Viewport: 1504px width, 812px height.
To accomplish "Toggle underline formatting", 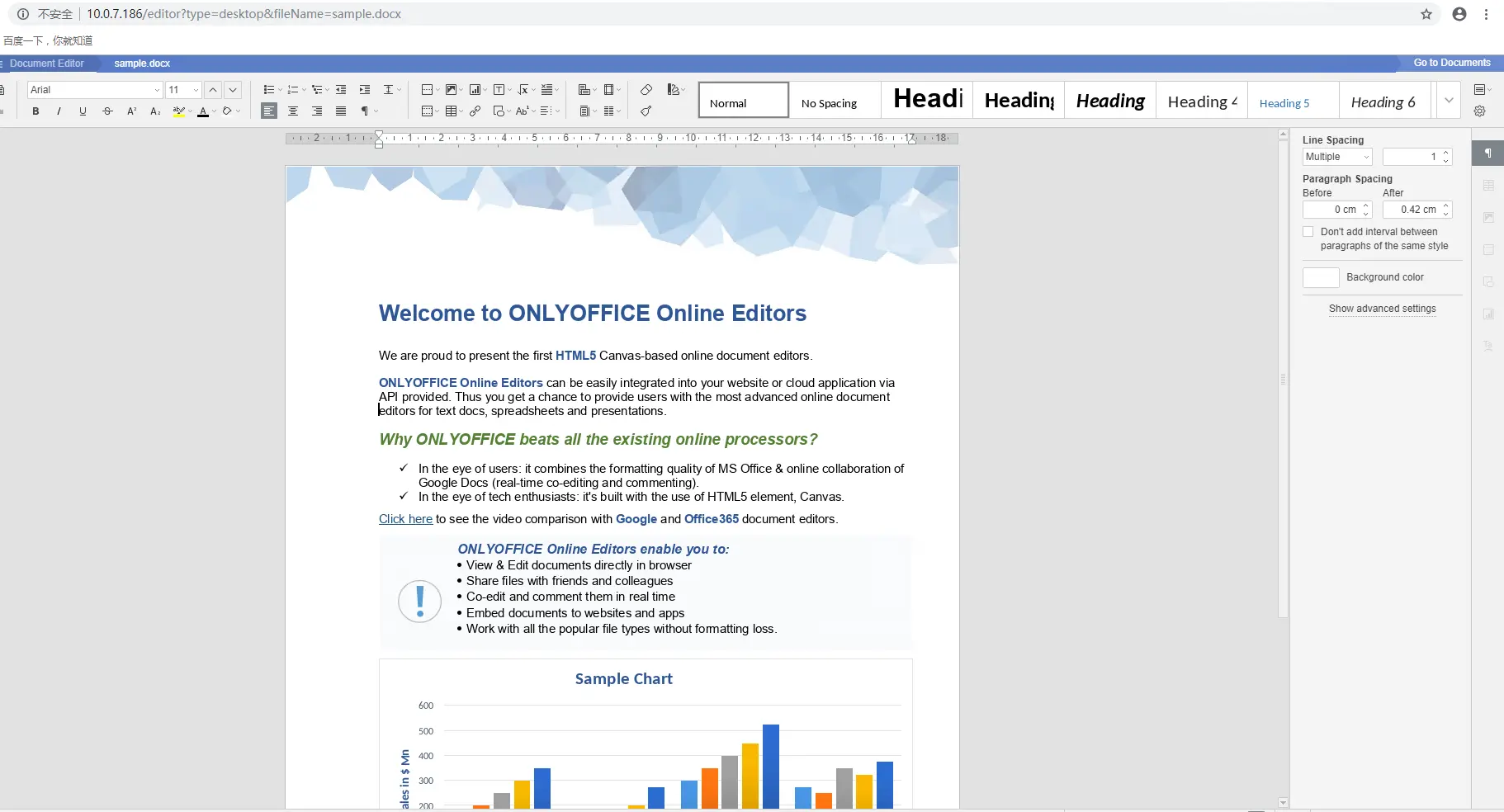I will pyautogui.click(x=83, y=111).
